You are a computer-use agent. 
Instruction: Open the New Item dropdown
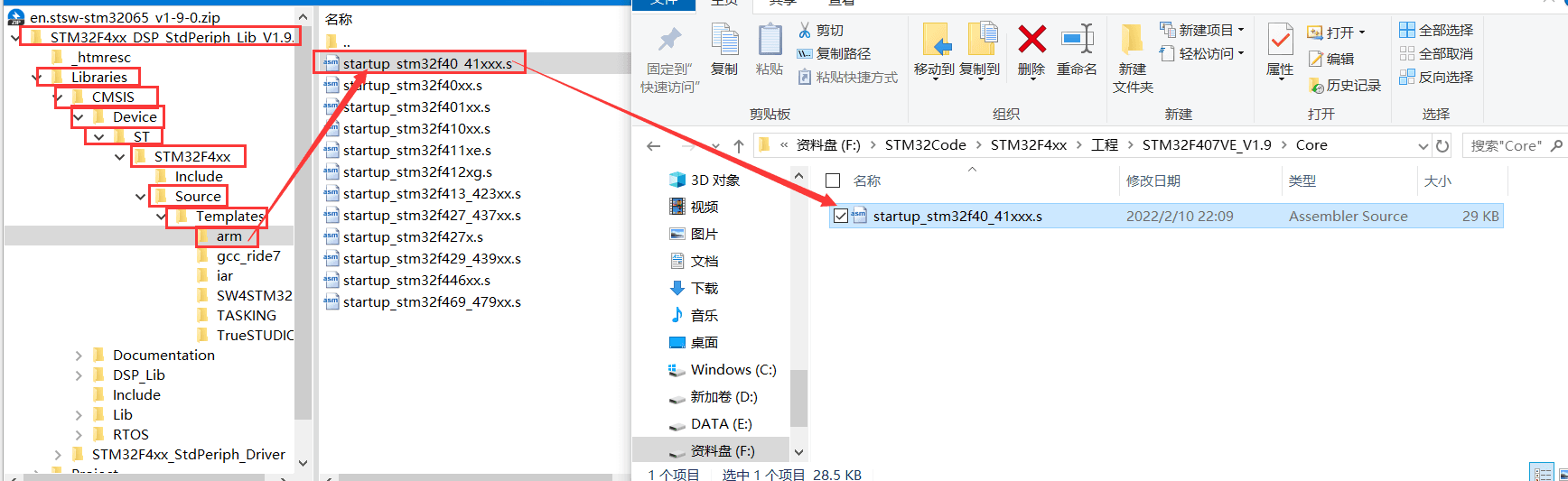coord(1202,30)
